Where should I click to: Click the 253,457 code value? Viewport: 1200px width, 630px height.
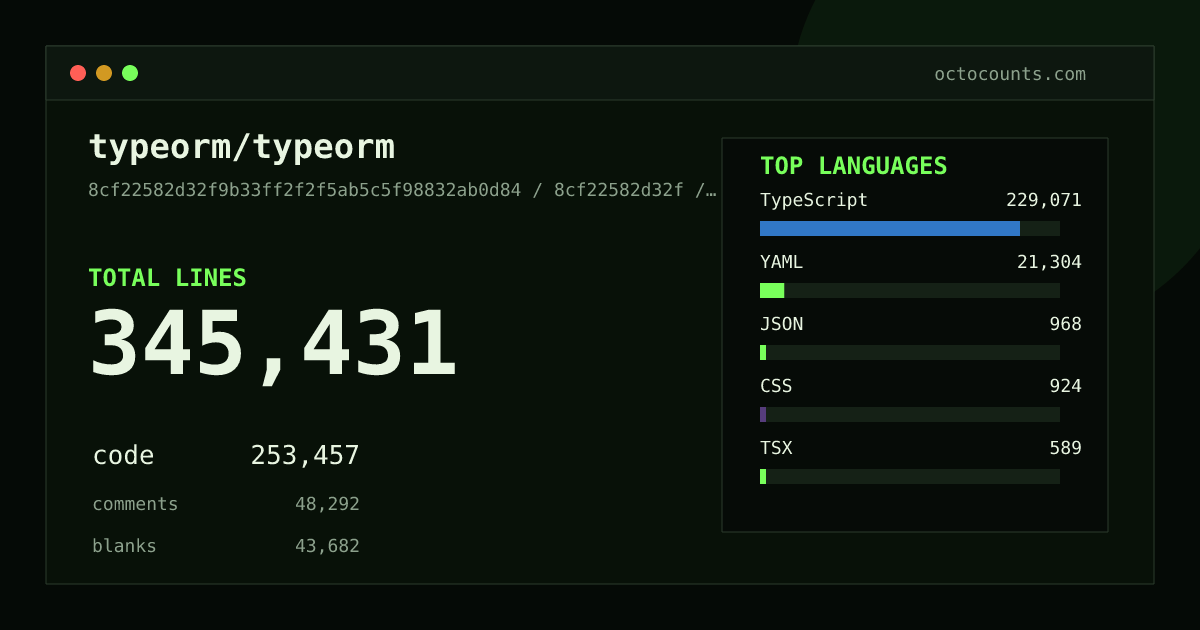[305, 456]
